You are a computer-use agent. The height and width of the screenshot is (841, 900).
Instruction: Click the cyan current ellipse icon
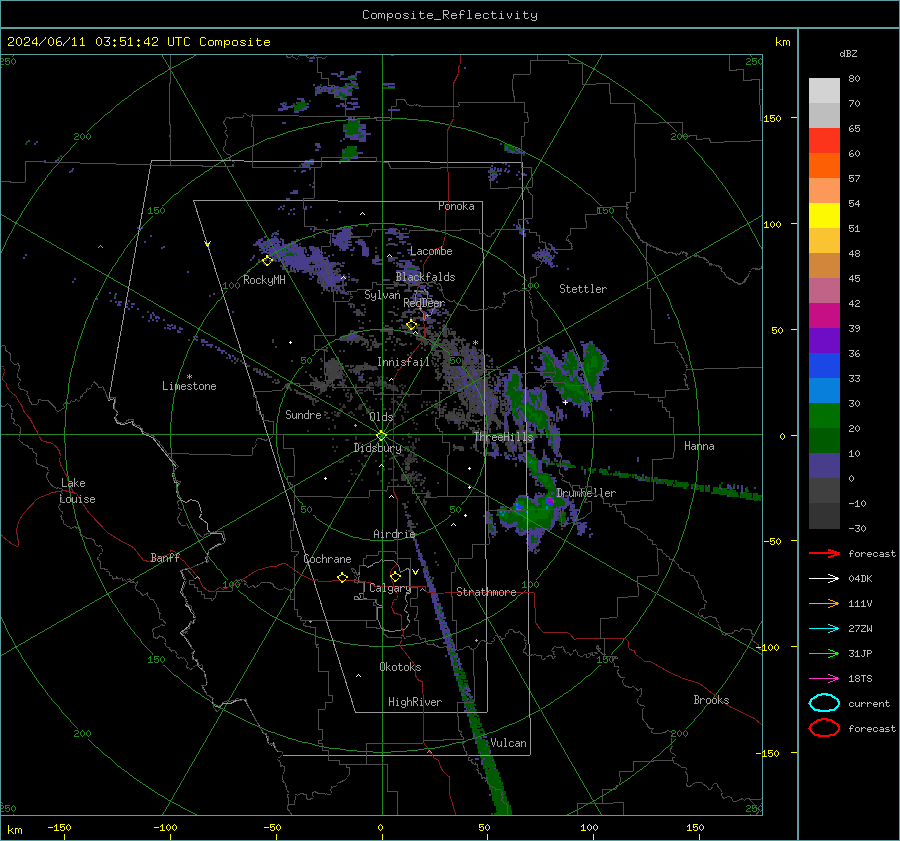pyautogui.click(x=824, y=703)
